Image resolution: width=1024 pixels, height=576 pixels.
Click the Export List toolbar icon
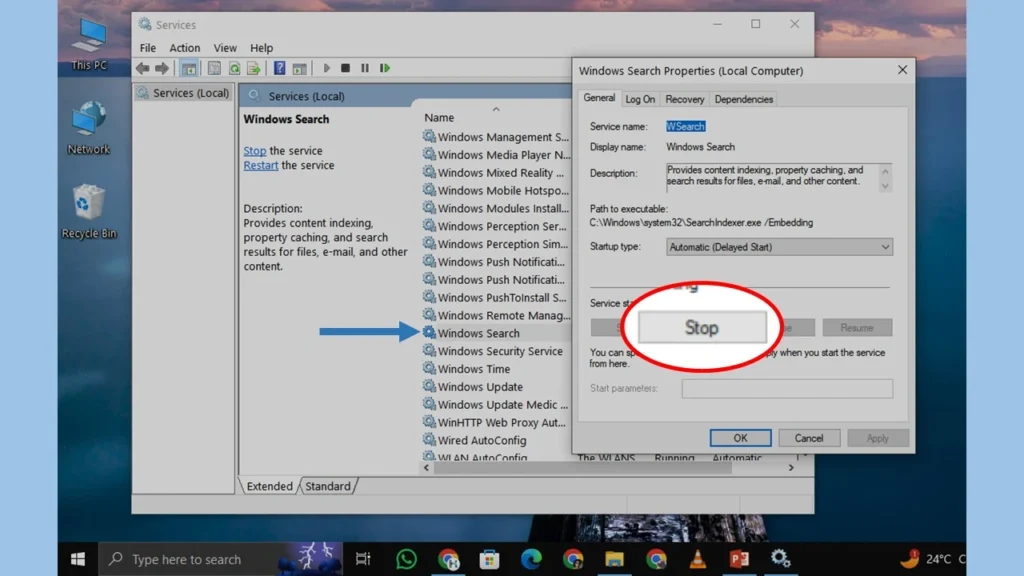tap(254, 68)
